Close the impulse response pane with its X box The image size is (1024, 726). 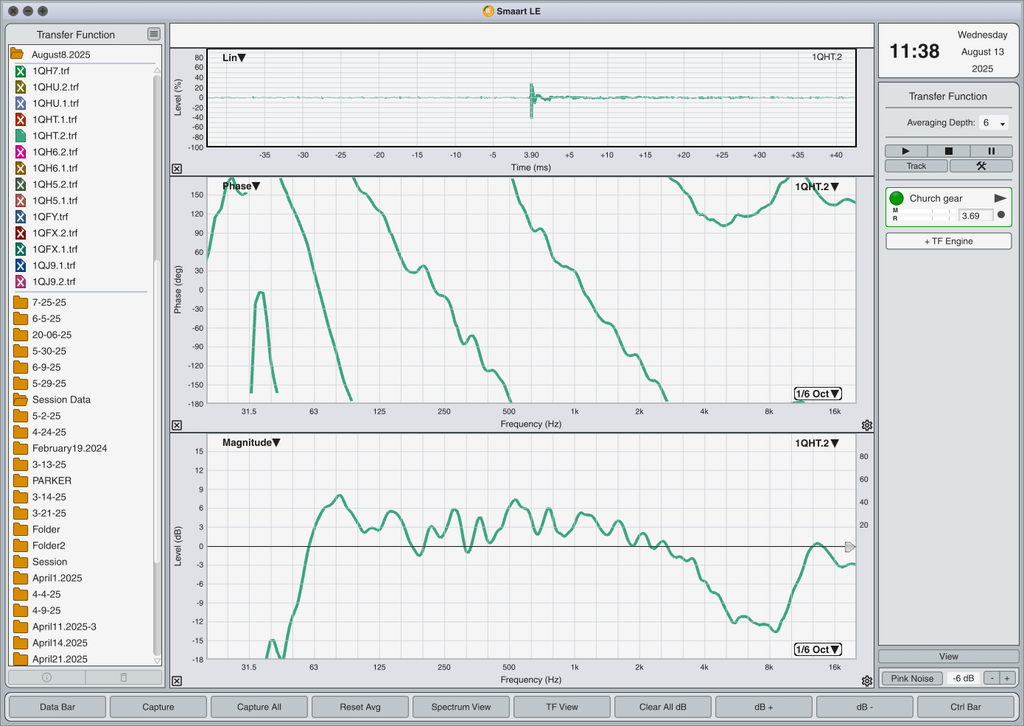pos(177,168)
